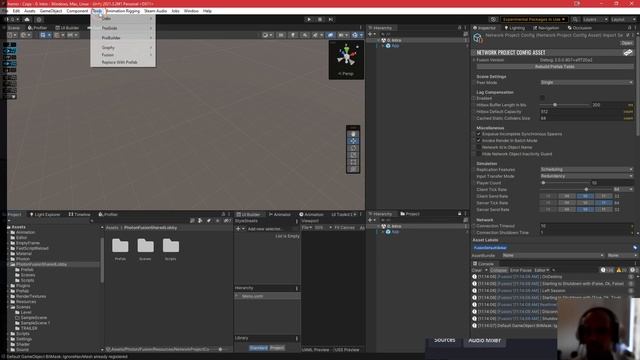Click the Pause button in the toolbar
The width and height of the screenshot is (640, 360).
pos(320,19)
